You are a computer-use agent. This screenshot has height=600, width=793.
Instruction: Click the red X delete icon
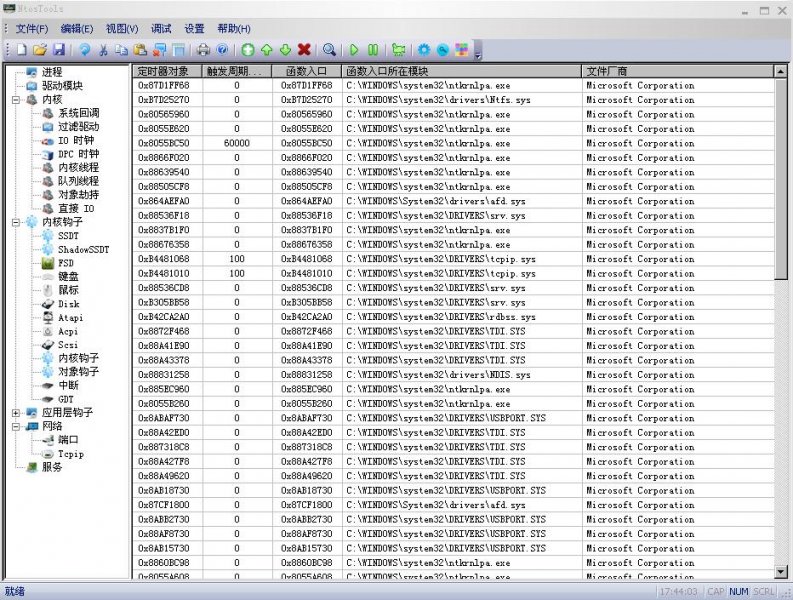[x=304, y=50]
